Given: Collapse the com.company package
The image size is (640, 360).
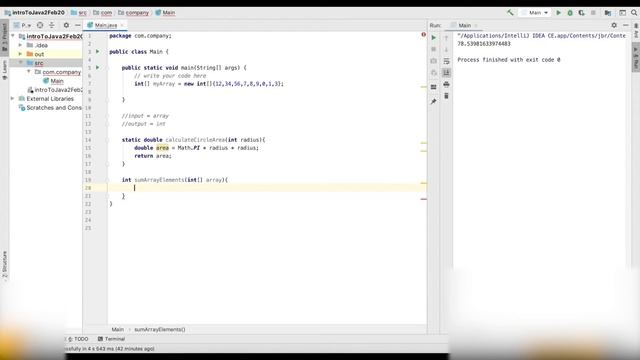Looking at the screenshot, I should coord(29,72).
